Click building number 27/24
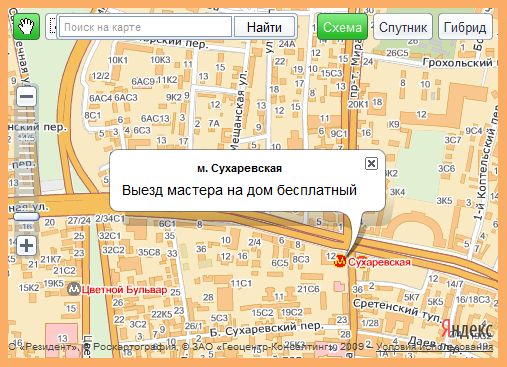 (79, 221)
